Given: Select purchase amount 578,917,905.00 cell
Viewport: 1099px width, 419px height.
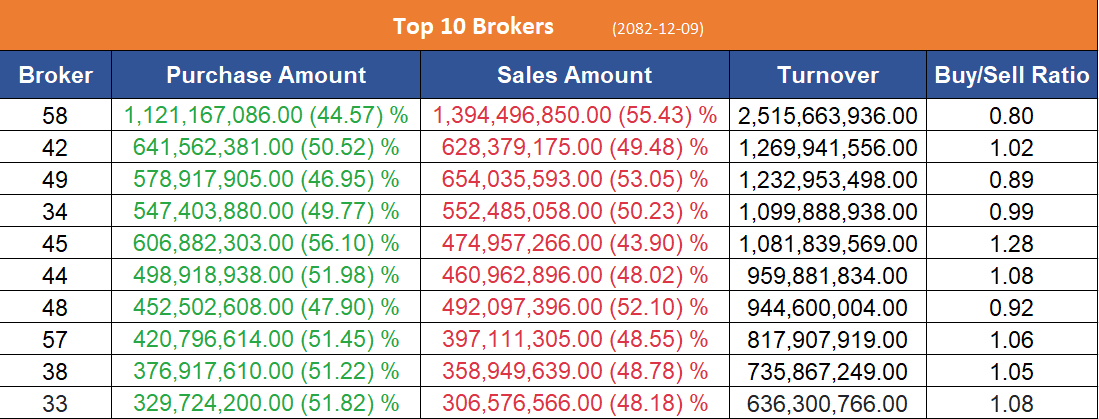Looking at the screenshot, I should 266,181.
